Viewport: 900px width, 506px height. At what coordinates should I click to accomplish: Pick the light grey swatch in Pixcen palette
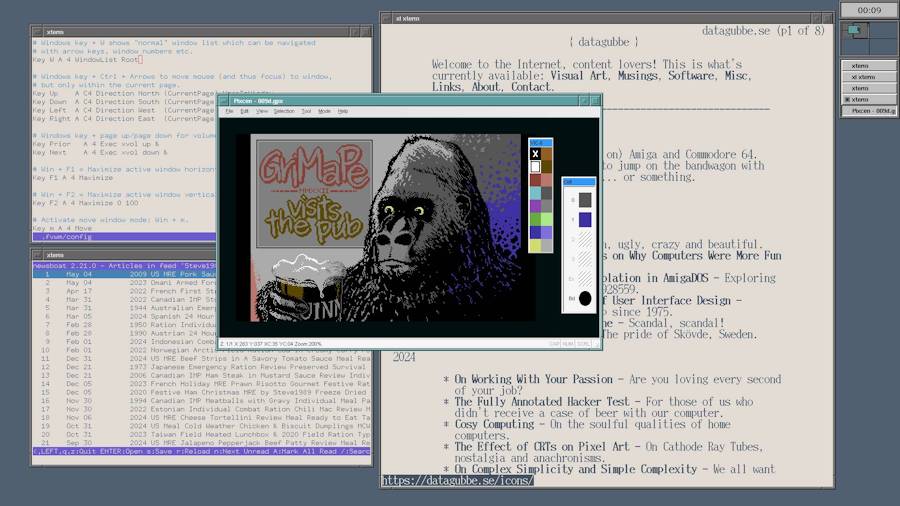[x=546, y=246]
